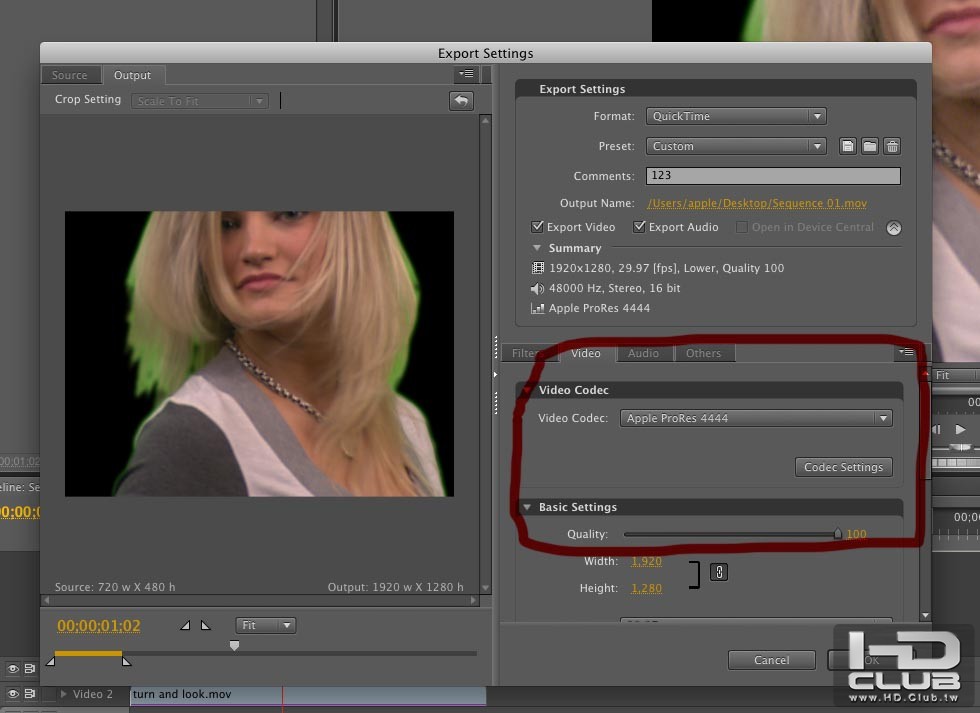Viewport: 980px width, 713px height.
Task: Delete the preset with the trash icon
Action: 892,146
